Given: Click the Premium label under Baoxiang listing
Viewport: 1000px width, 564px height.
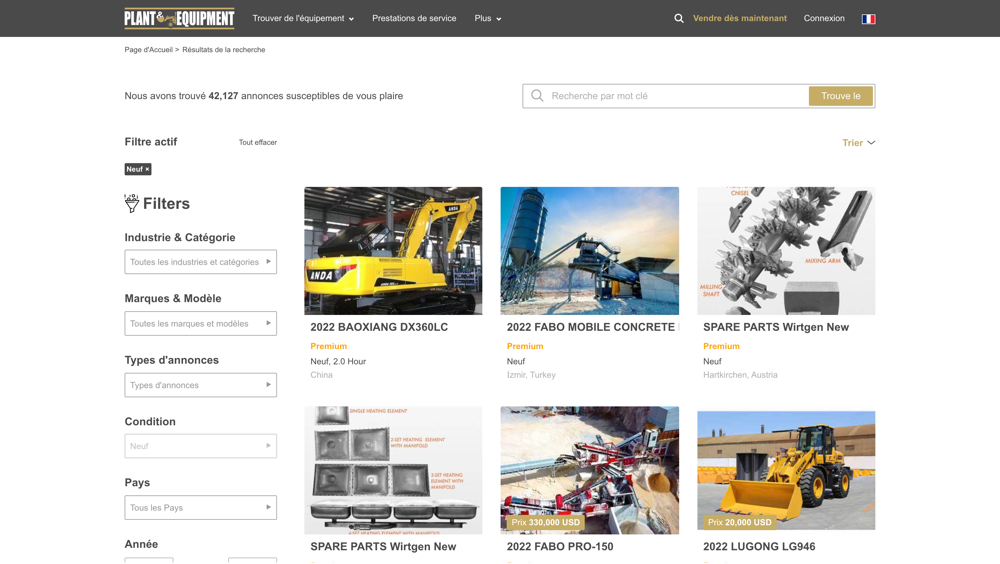Looking at the screenshot, I should pos(328,346).
